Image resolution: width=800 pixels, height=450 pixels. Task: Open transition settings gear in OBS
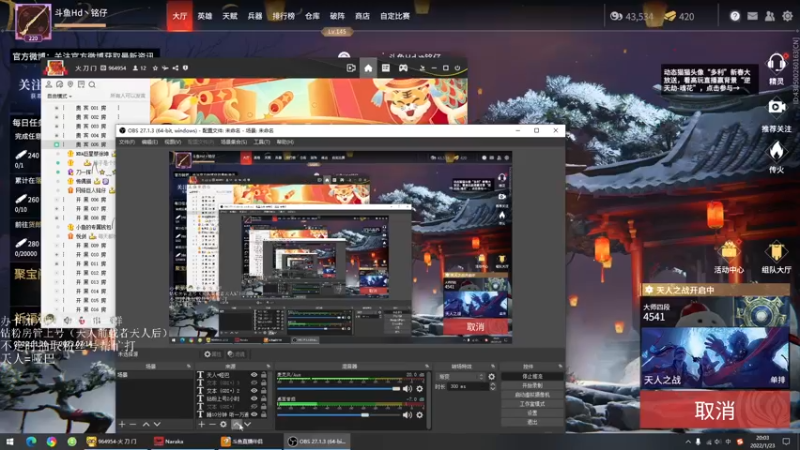(x=491, y=377)
